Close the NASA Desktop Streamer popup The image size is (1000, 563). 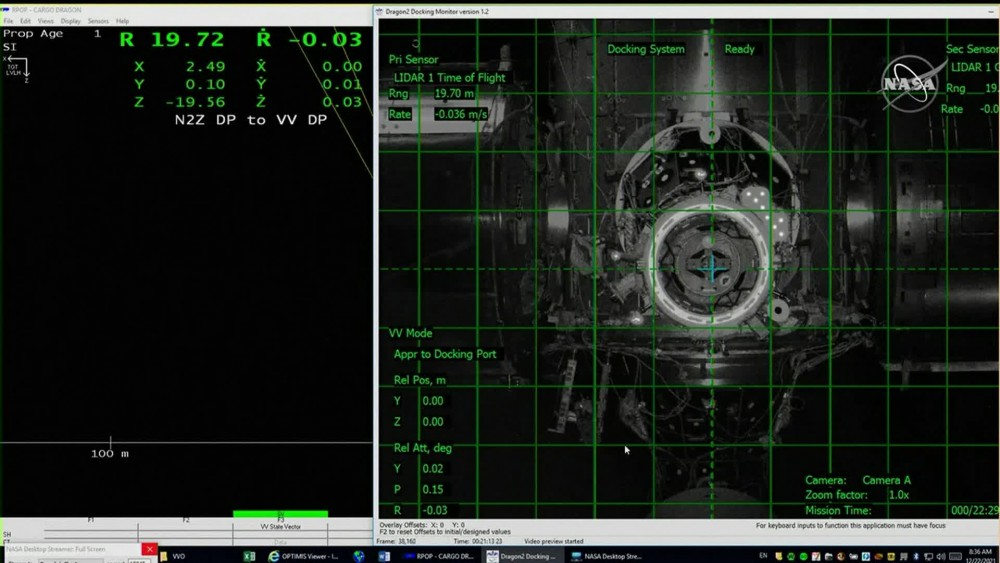(x=149, y=549)
